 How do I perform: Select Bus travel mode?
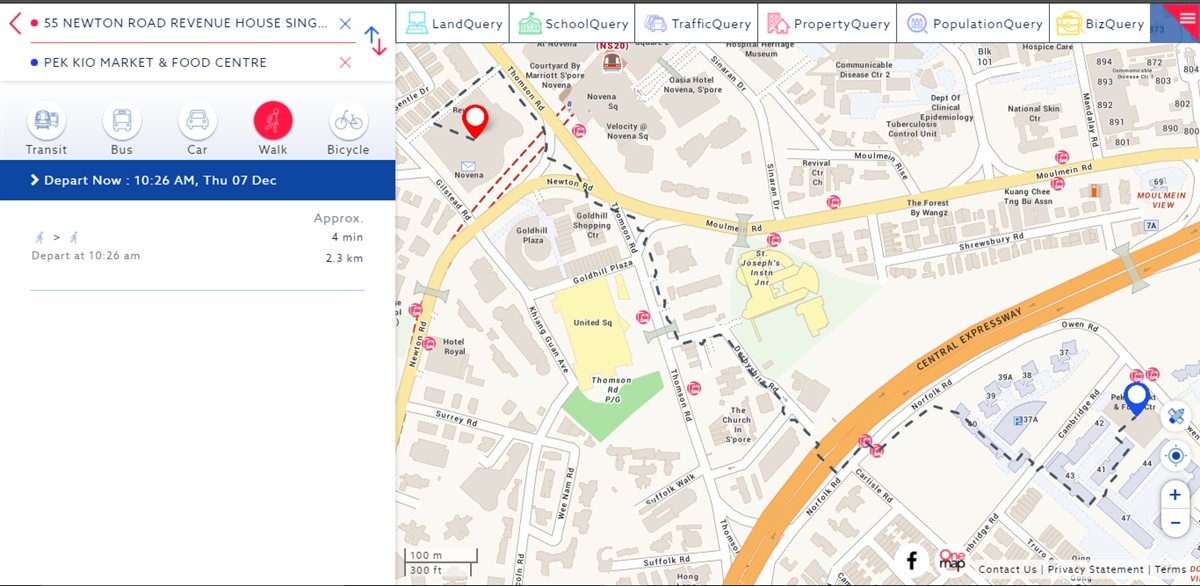[x=122, y=122]
